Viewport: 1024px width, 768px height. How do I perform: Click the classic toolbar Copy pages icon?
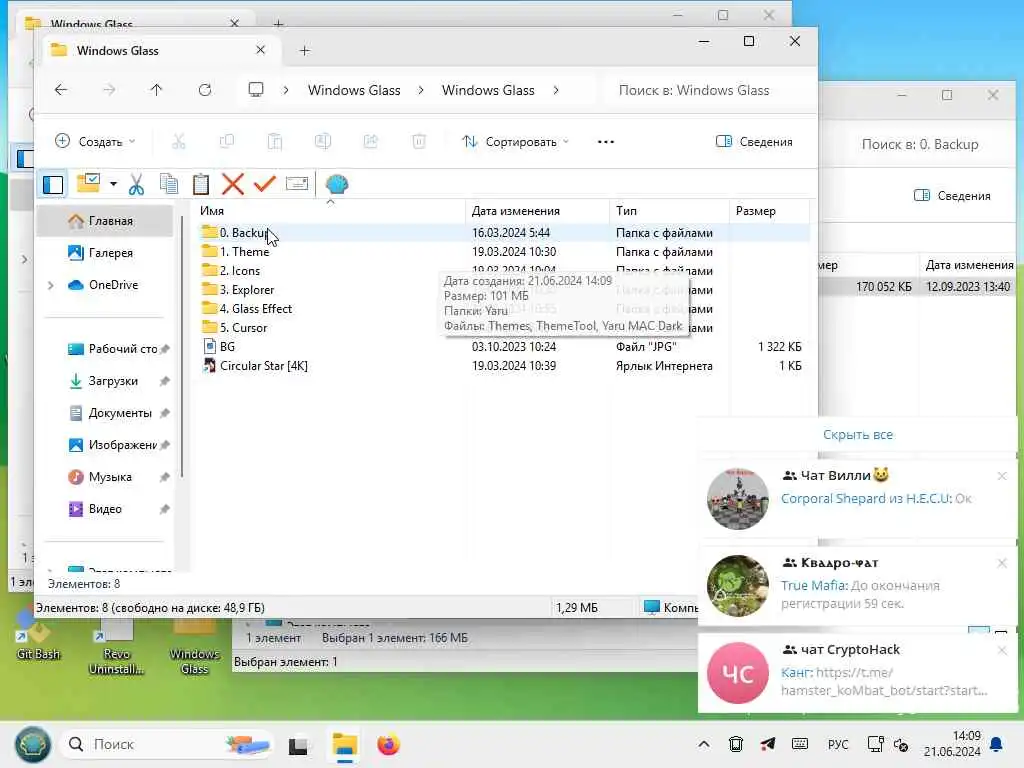[x=168, y=185]
